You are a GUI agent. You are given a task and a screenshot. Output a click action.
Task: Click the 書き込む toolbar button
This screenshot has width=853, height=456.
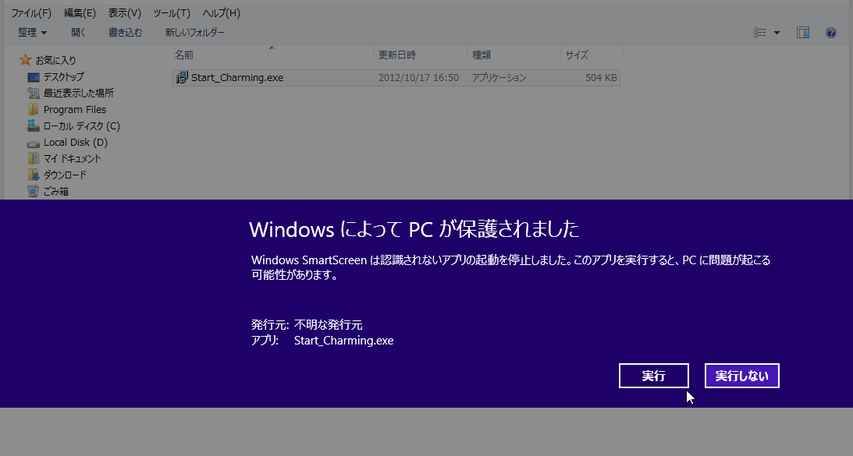pyautogui.click(x=125, y=33)
